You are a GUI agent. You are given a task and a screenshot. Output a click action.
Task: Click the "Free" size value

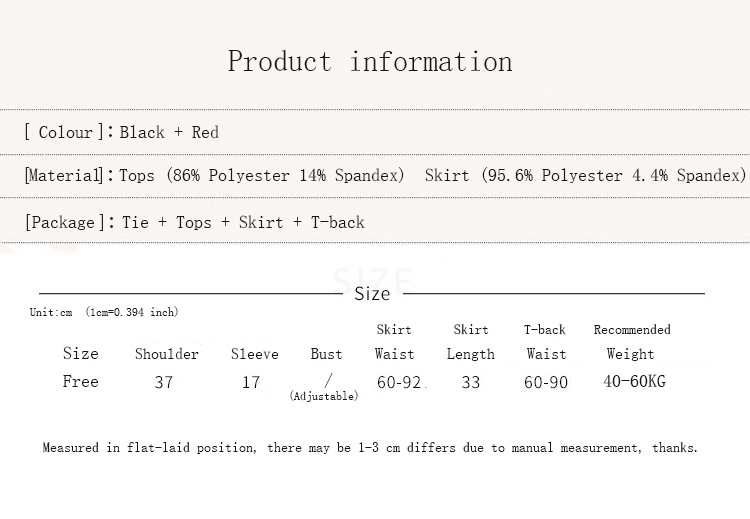[x=80, y=381]
